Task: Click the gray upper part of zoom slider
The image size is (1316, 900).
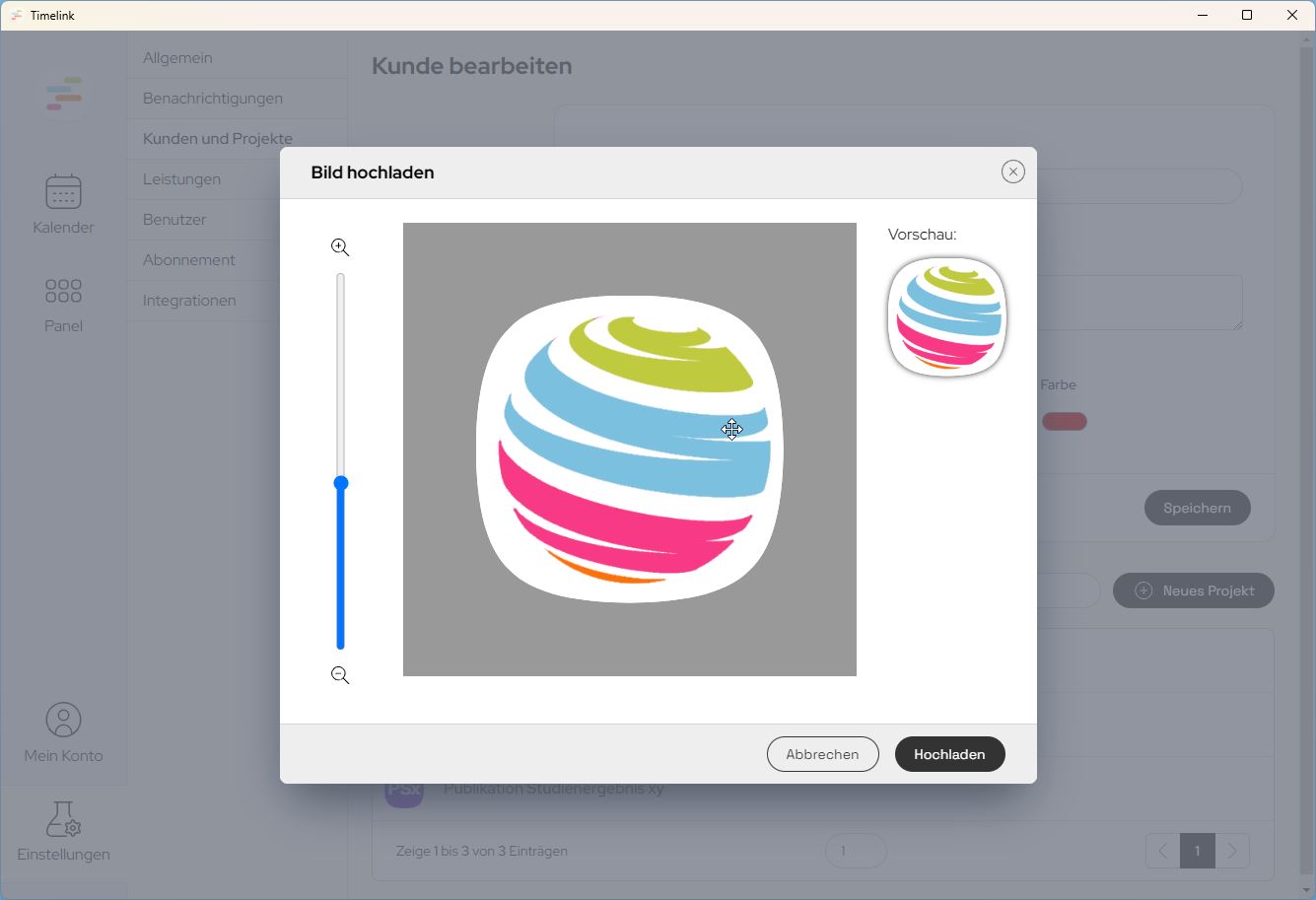Action: pos(341,375)
